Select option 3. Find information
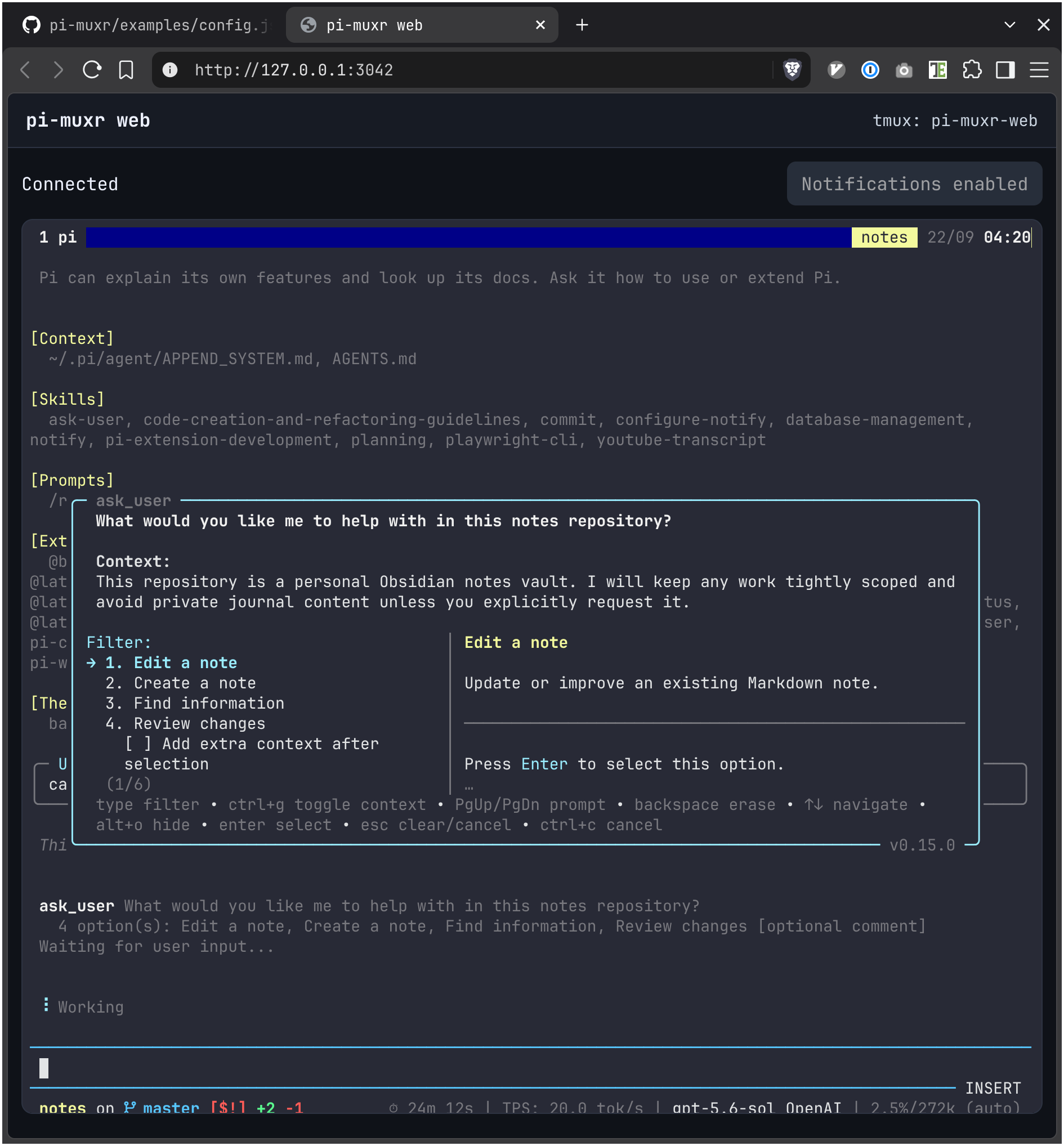 (x=195, y=704)
